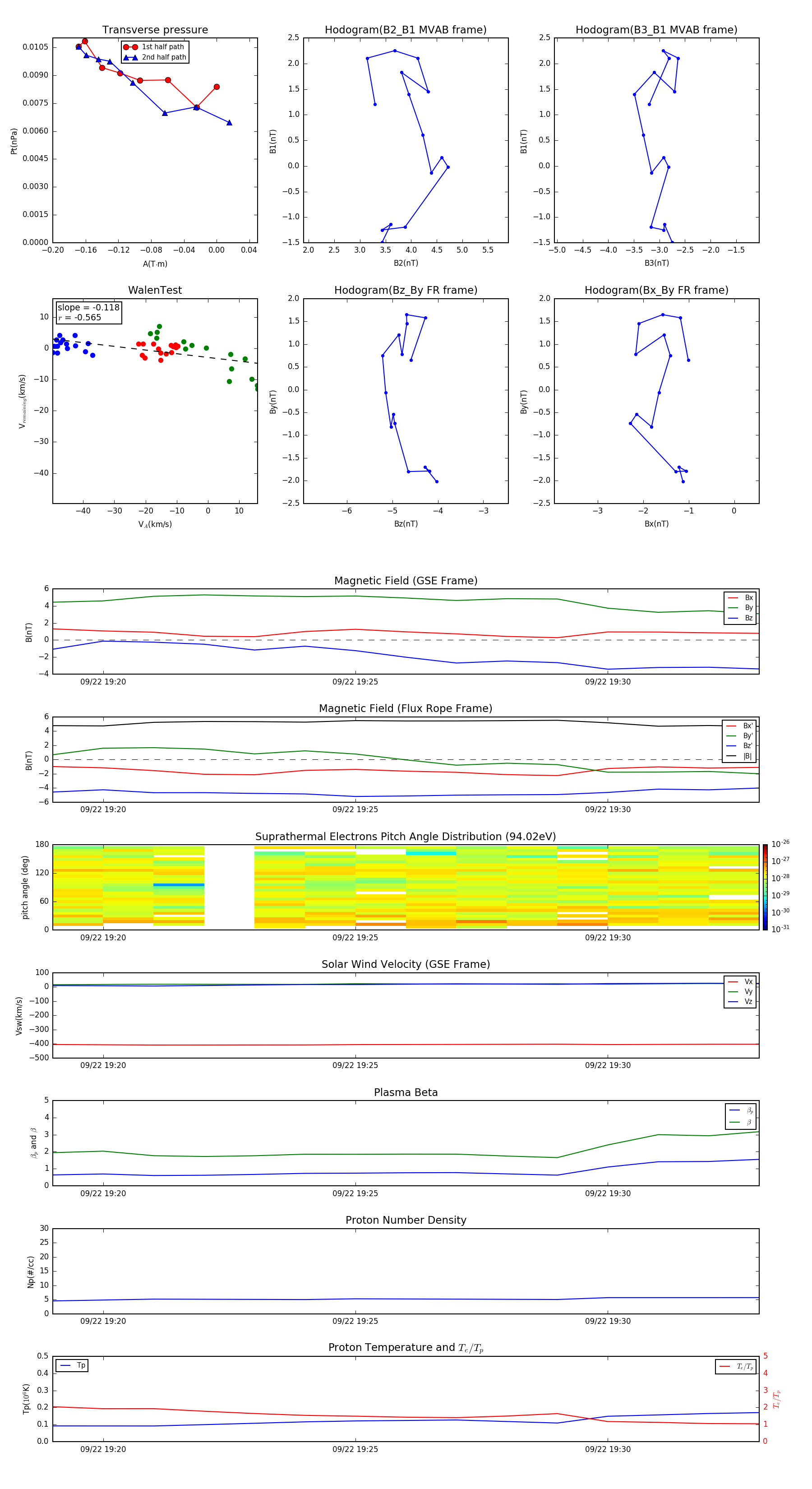
Task: Select the 'B2(nT)' x-axis label
Action: (406, 263)
